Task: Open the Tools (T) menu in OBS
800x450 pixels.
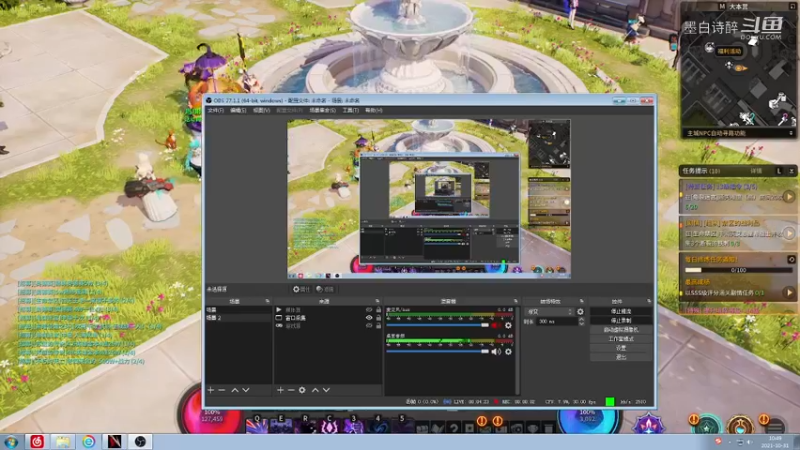Action: pos(351,110)
